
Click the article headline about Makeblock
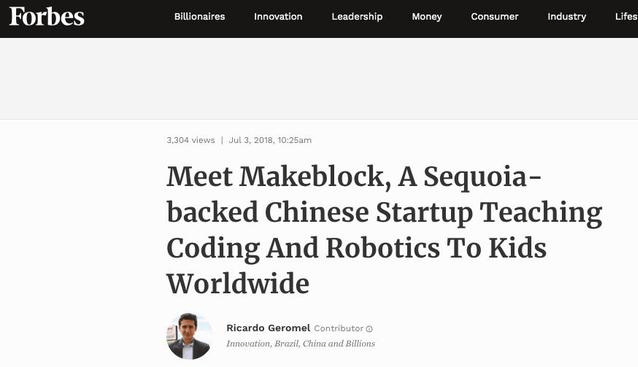click(x=384, y=230)
